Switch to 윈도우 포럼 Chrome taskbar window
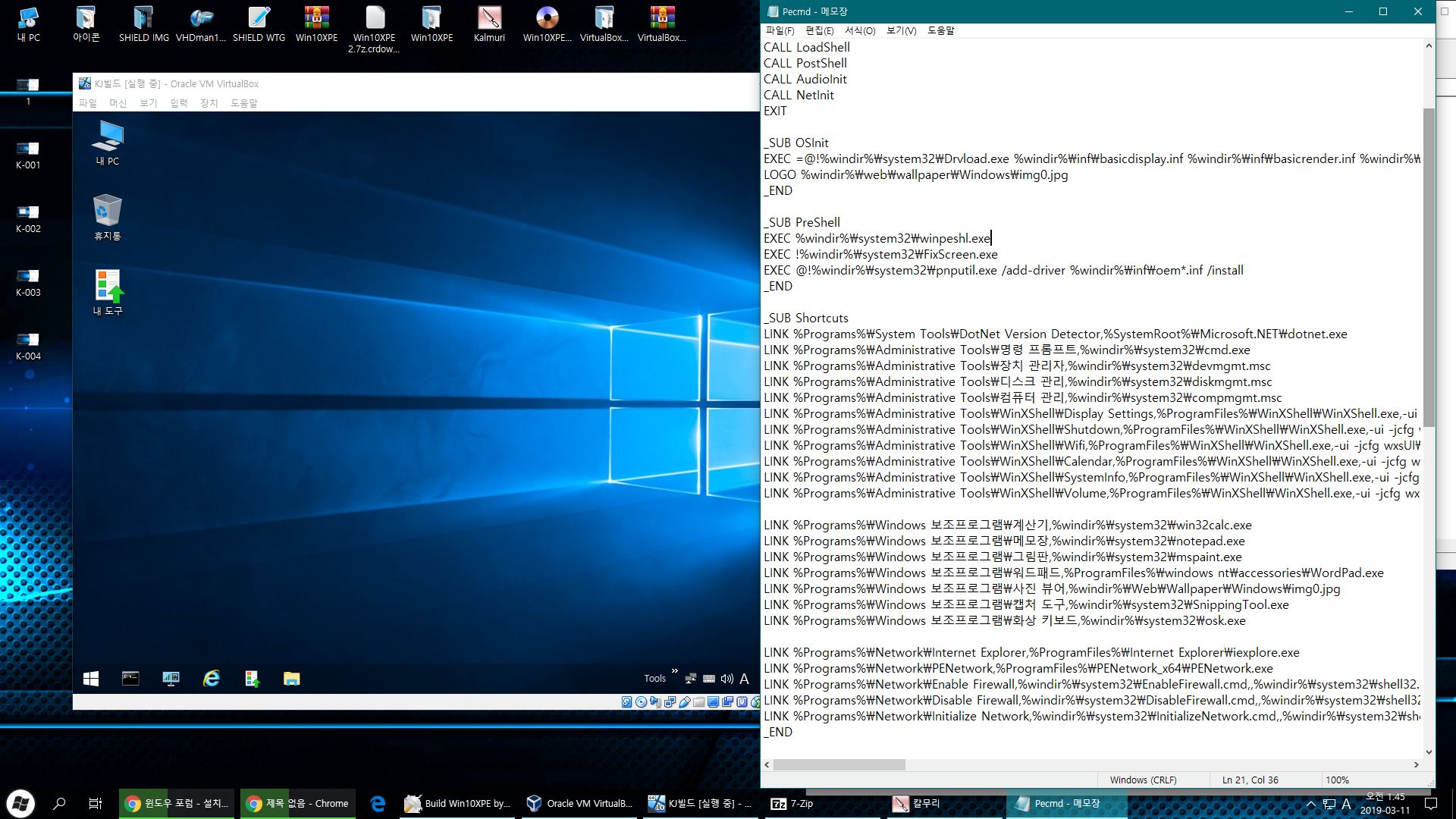1456x819 pixels. coord(177,803)
